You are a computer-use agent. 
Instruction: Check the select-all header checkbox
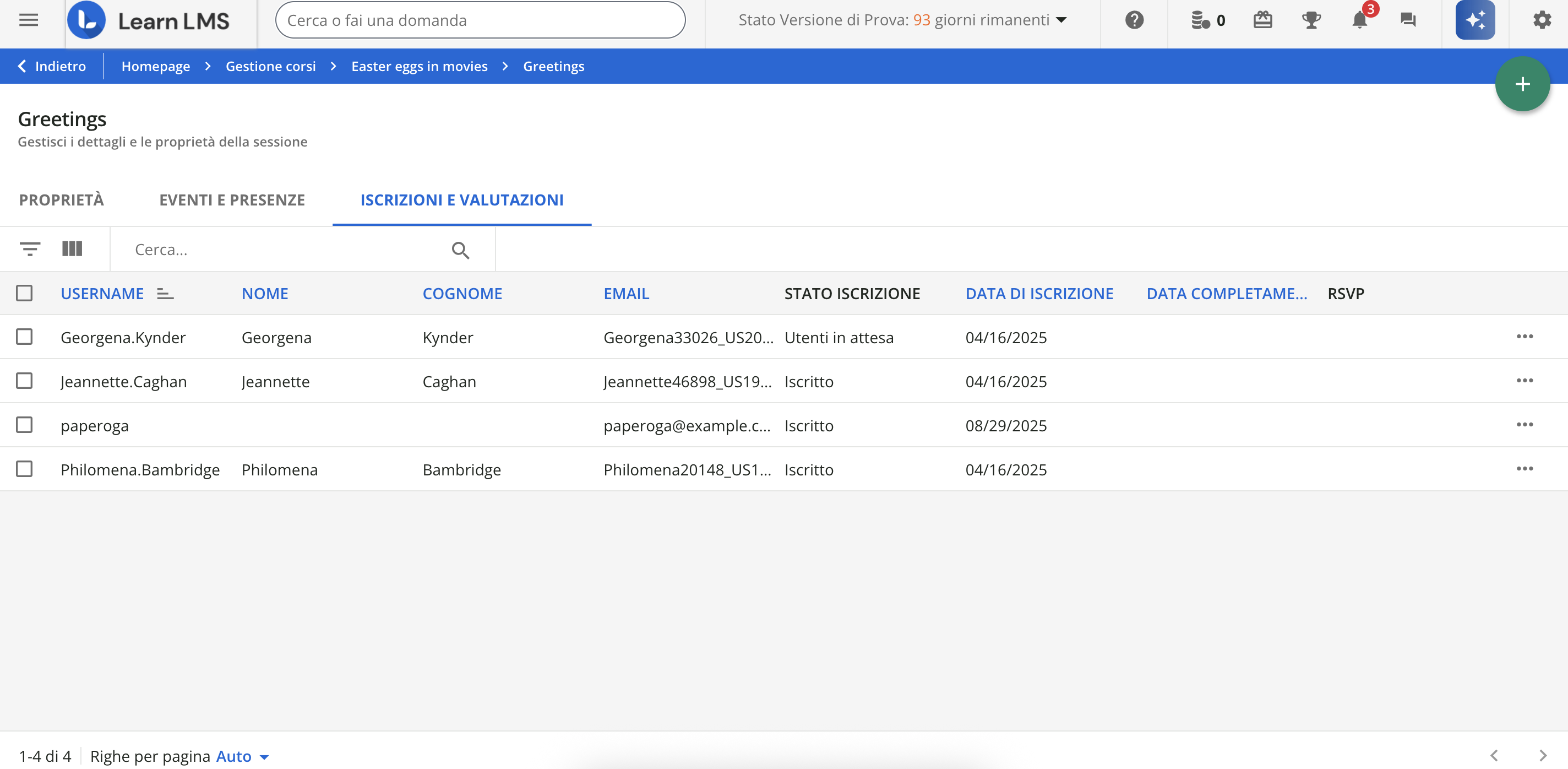pyautogui.click(x=24, y=294)
